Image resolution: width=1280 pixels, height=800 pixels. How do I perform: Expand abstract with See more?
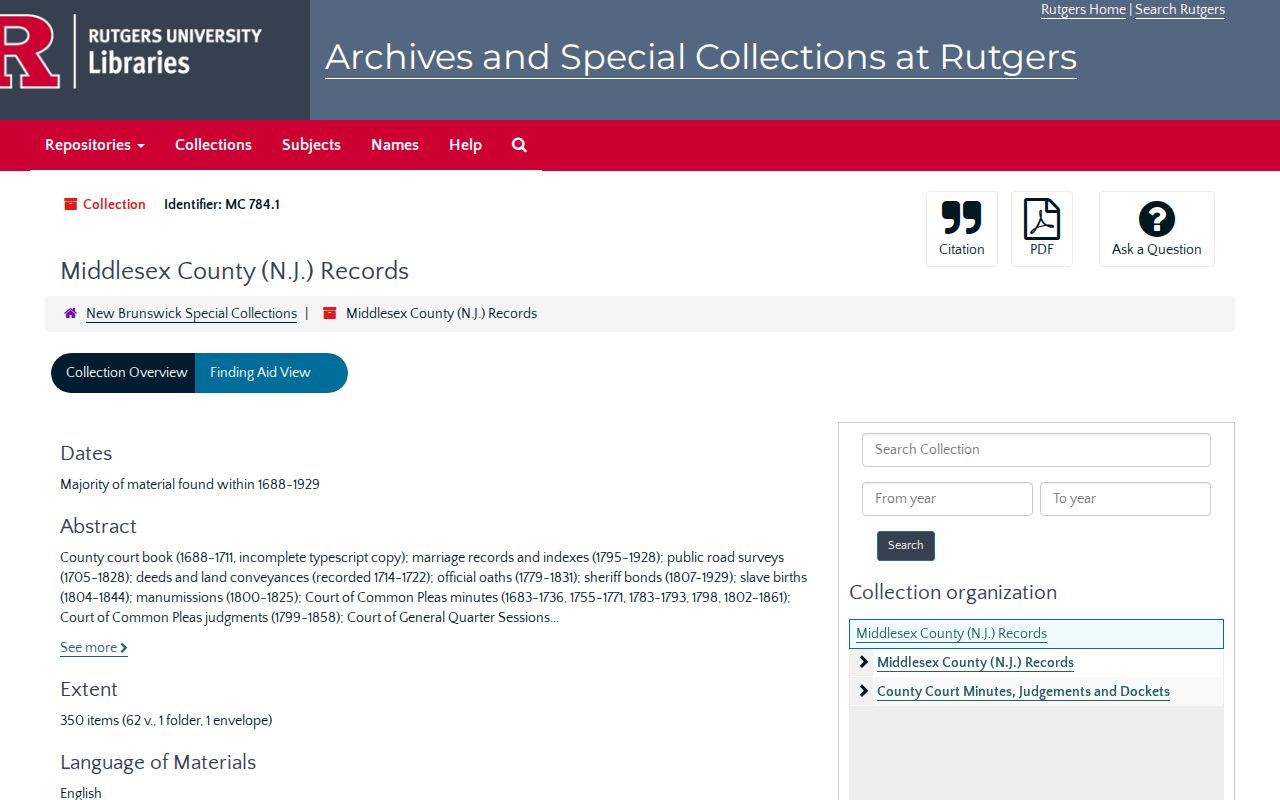(94, 647)
